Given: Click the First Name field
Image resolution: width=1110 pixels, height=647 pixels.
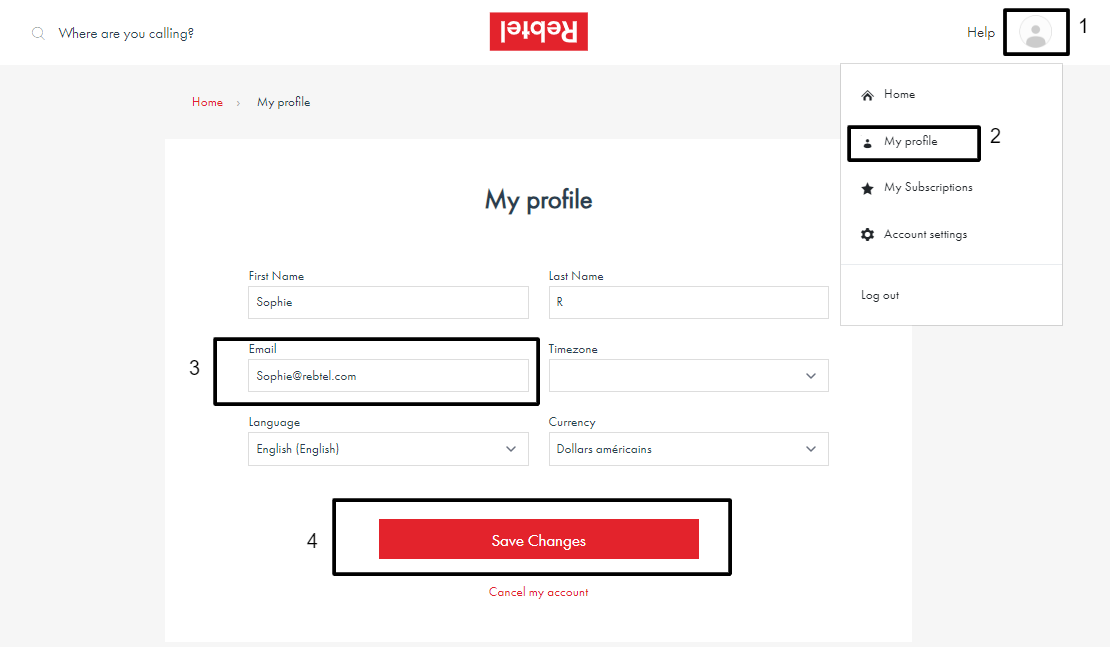Looking at the screenshot, I should pyautogui.click(x=388, y=302).
